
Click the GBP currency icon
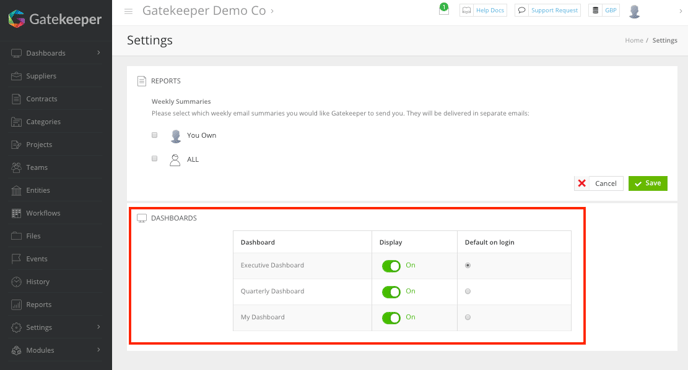pos(595,11)
